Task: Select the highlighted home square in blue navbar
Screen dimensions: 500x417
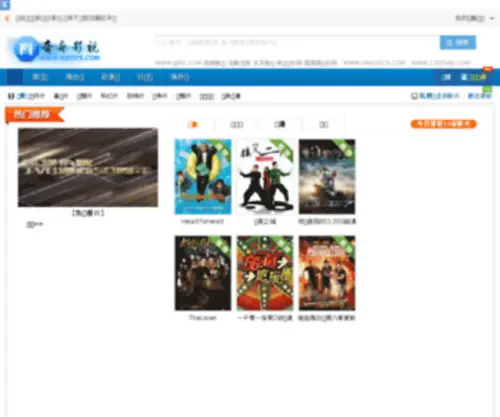Action: [x=15, y=77]
